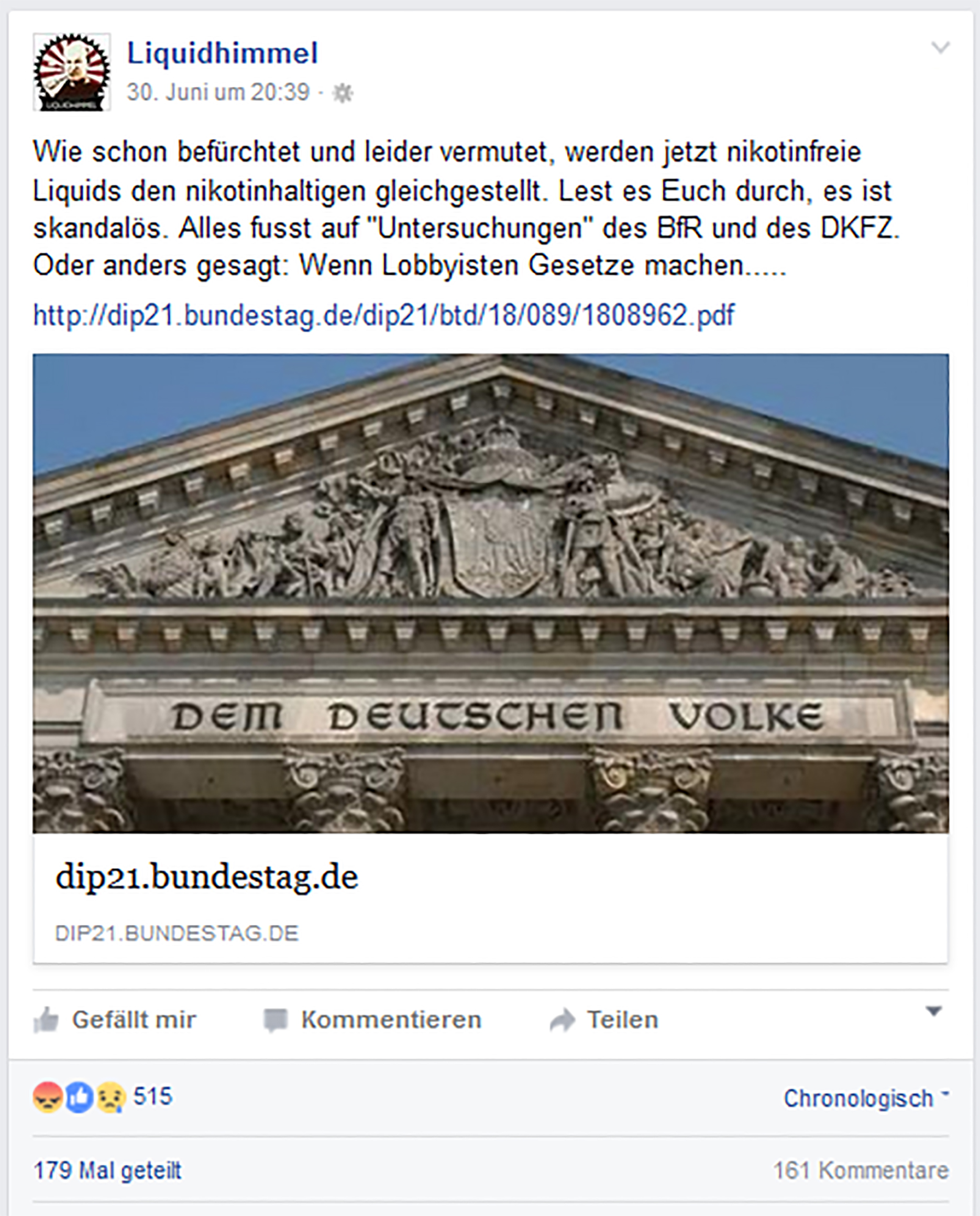Click the DIP21.BUNDESTAG.DE source caption
Image resolution: width=980 pixels, height=1216 pixels.
(x=177, y=933)
